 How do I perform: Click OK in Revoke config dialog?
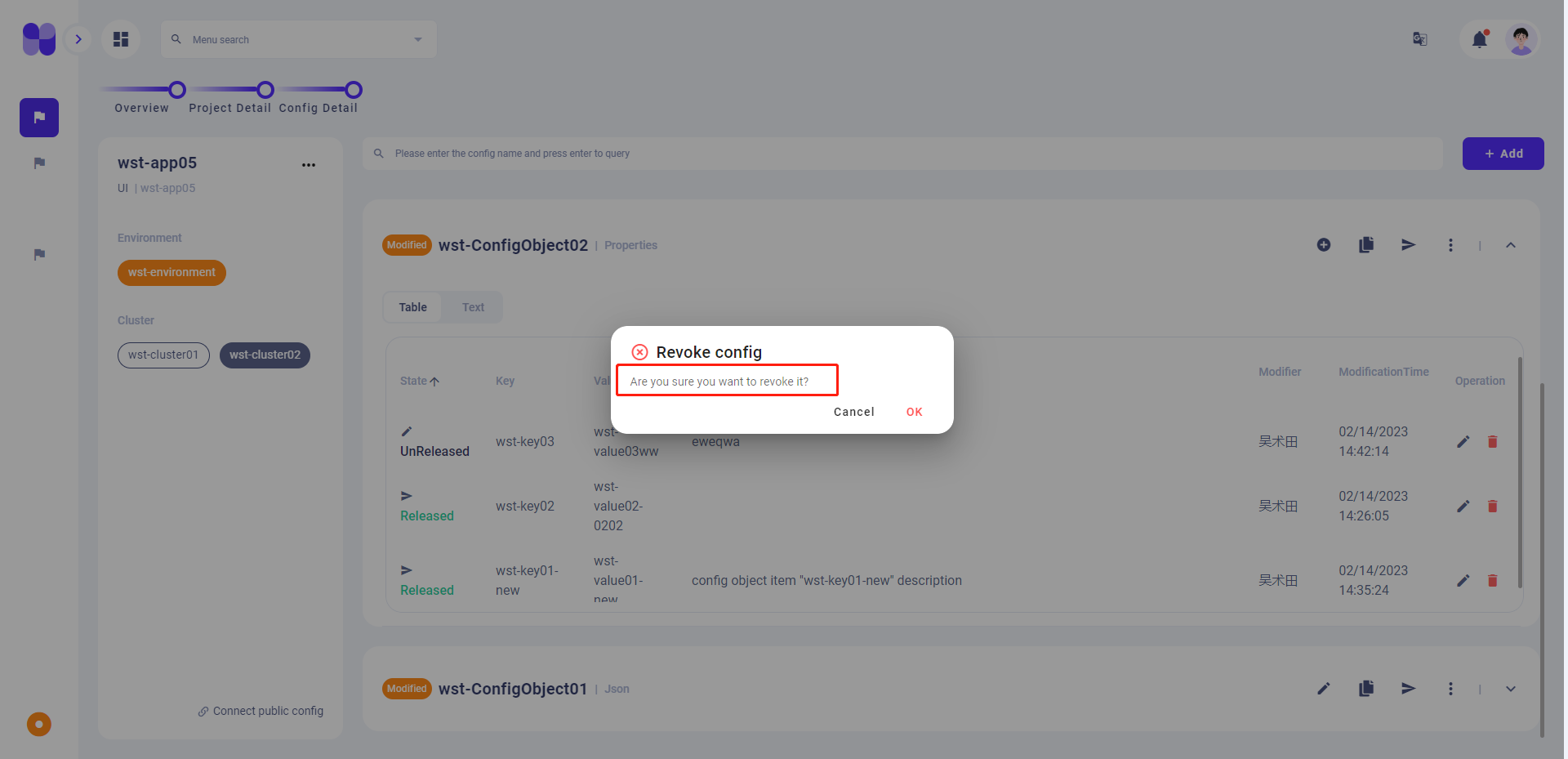point(914,412)
